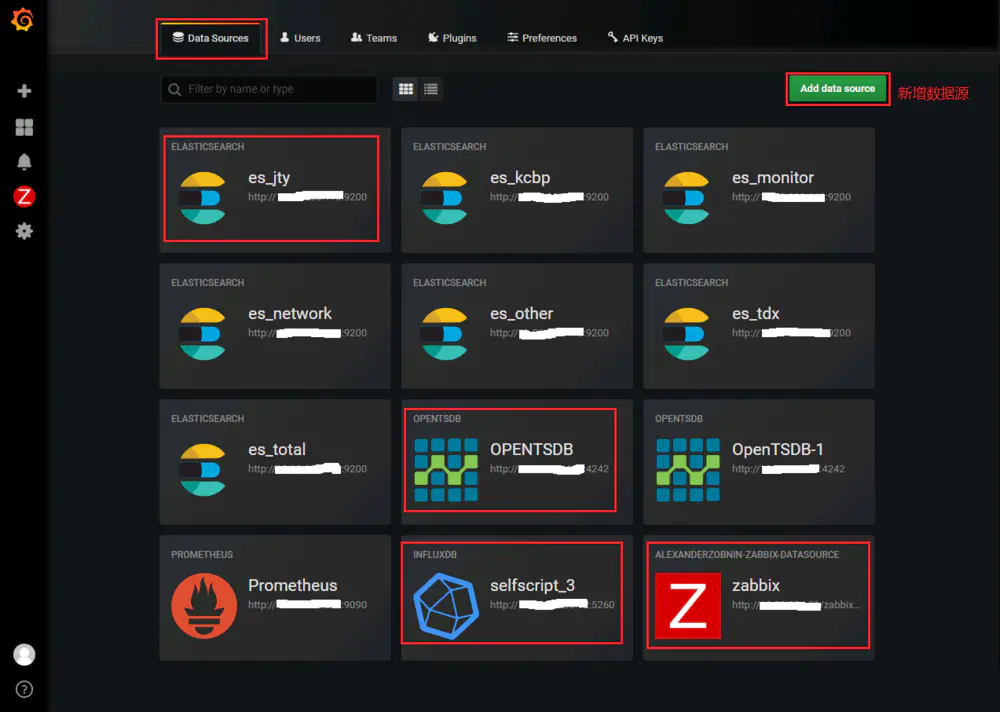Click the INFLUXDB type label
The image size is (1000, 712).
click(x=435, y=555)
